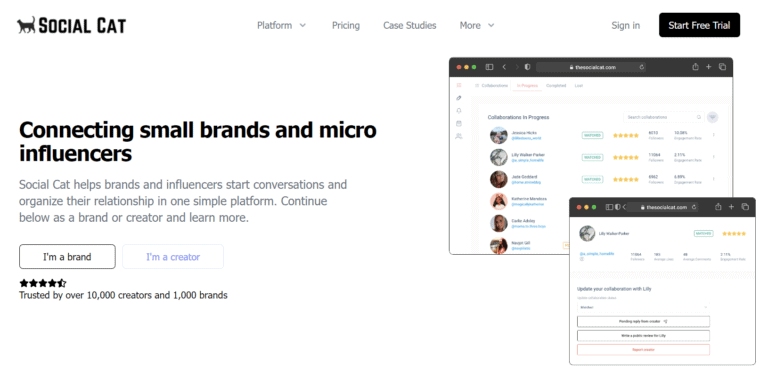Click Katherine Mendoza's avatar

499,201
